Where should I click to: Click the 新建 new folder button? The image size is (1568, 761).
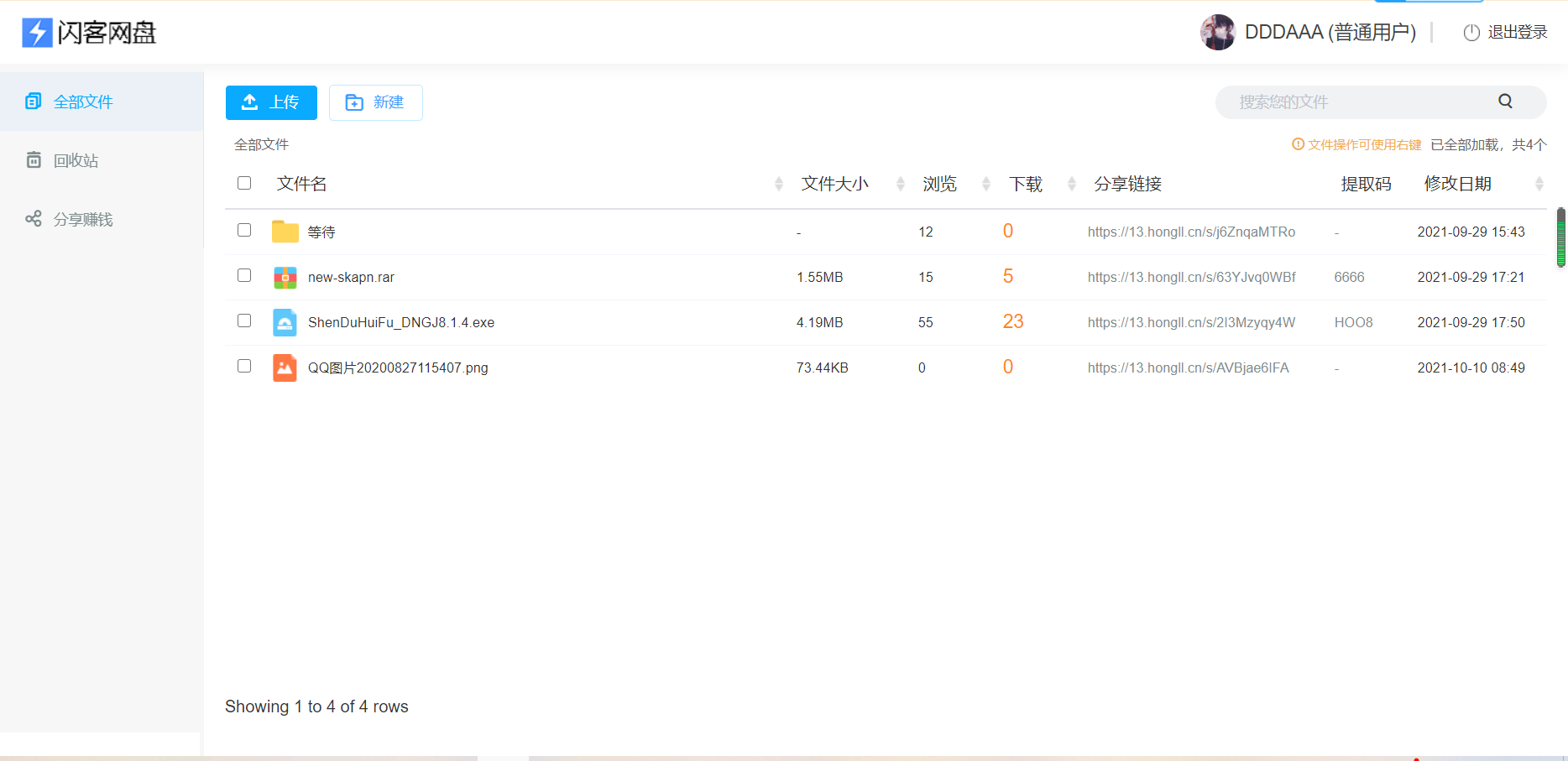point(375,102)
